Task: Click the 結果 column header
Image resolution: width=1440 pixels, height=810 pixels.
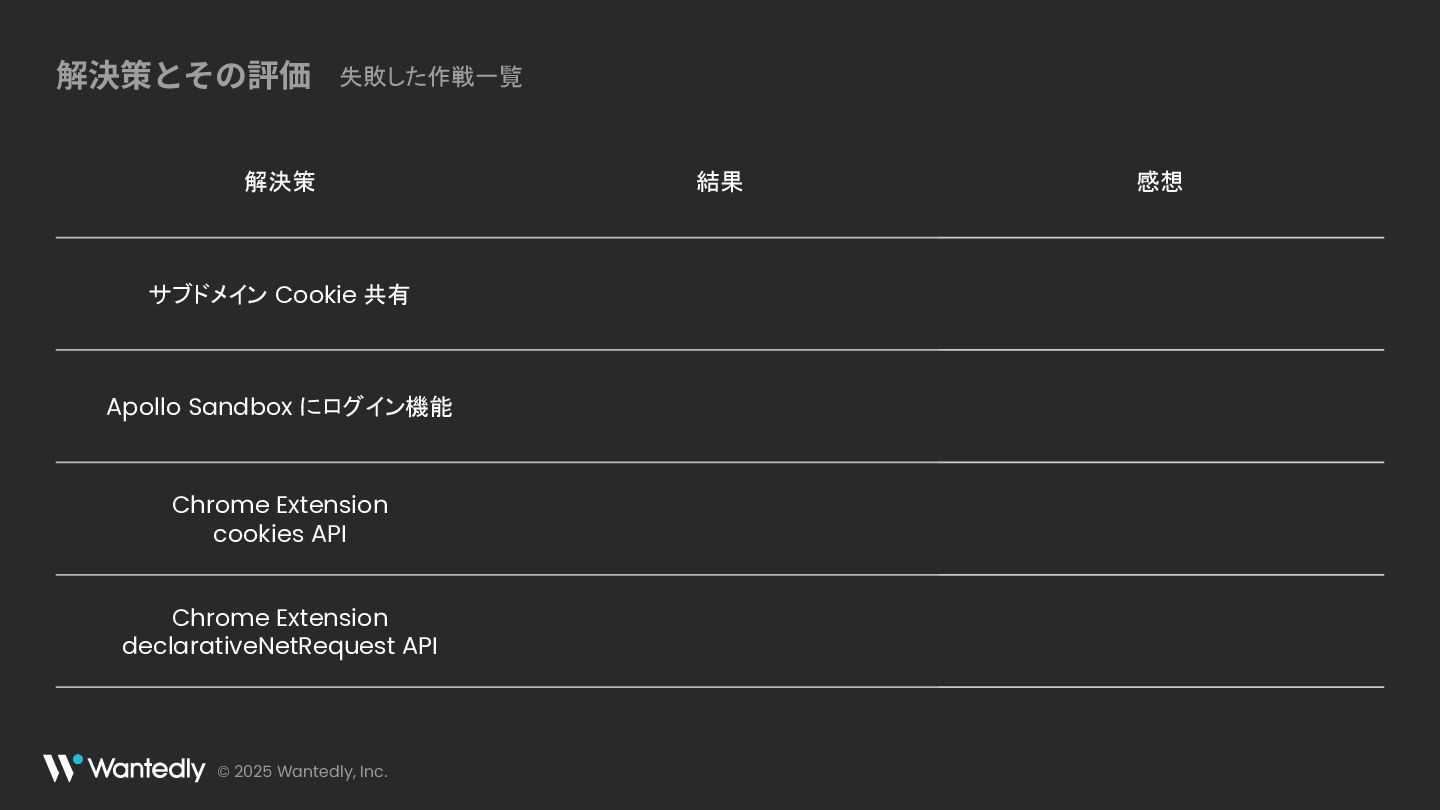Action: 720,182
